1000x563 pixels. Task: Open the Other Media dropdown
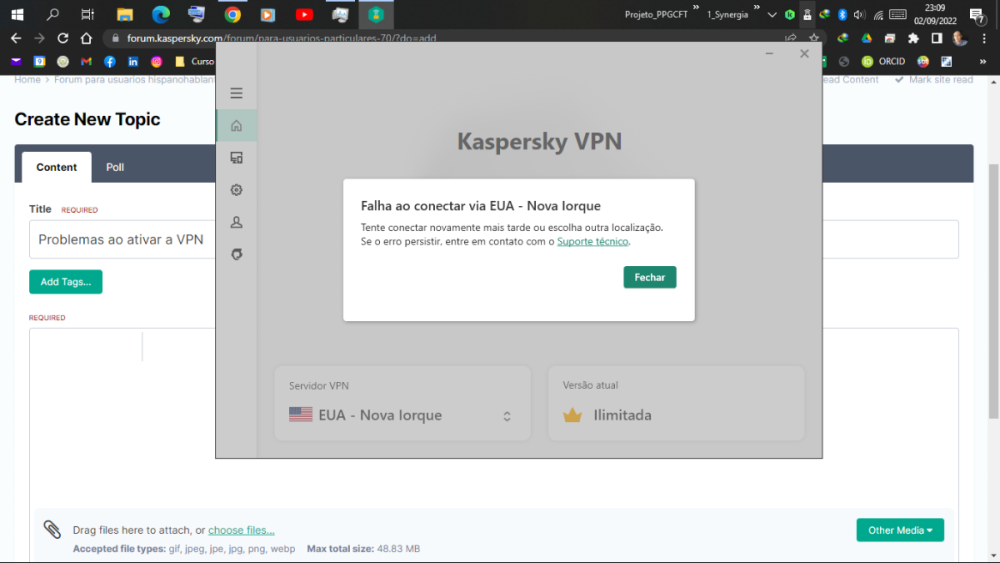click(900, 530)
